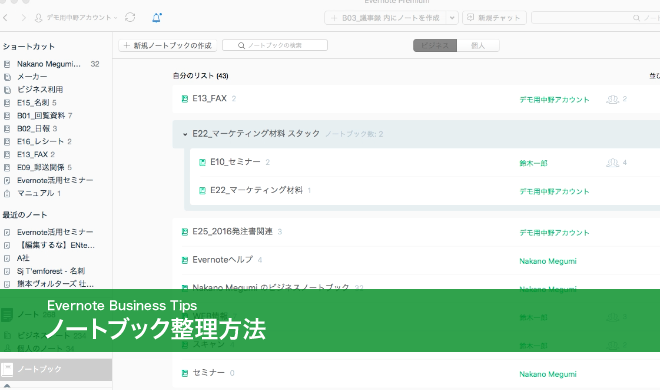Click the forward navigation arrow
Viewport: 660px width, 390px height.
(24, 18)
